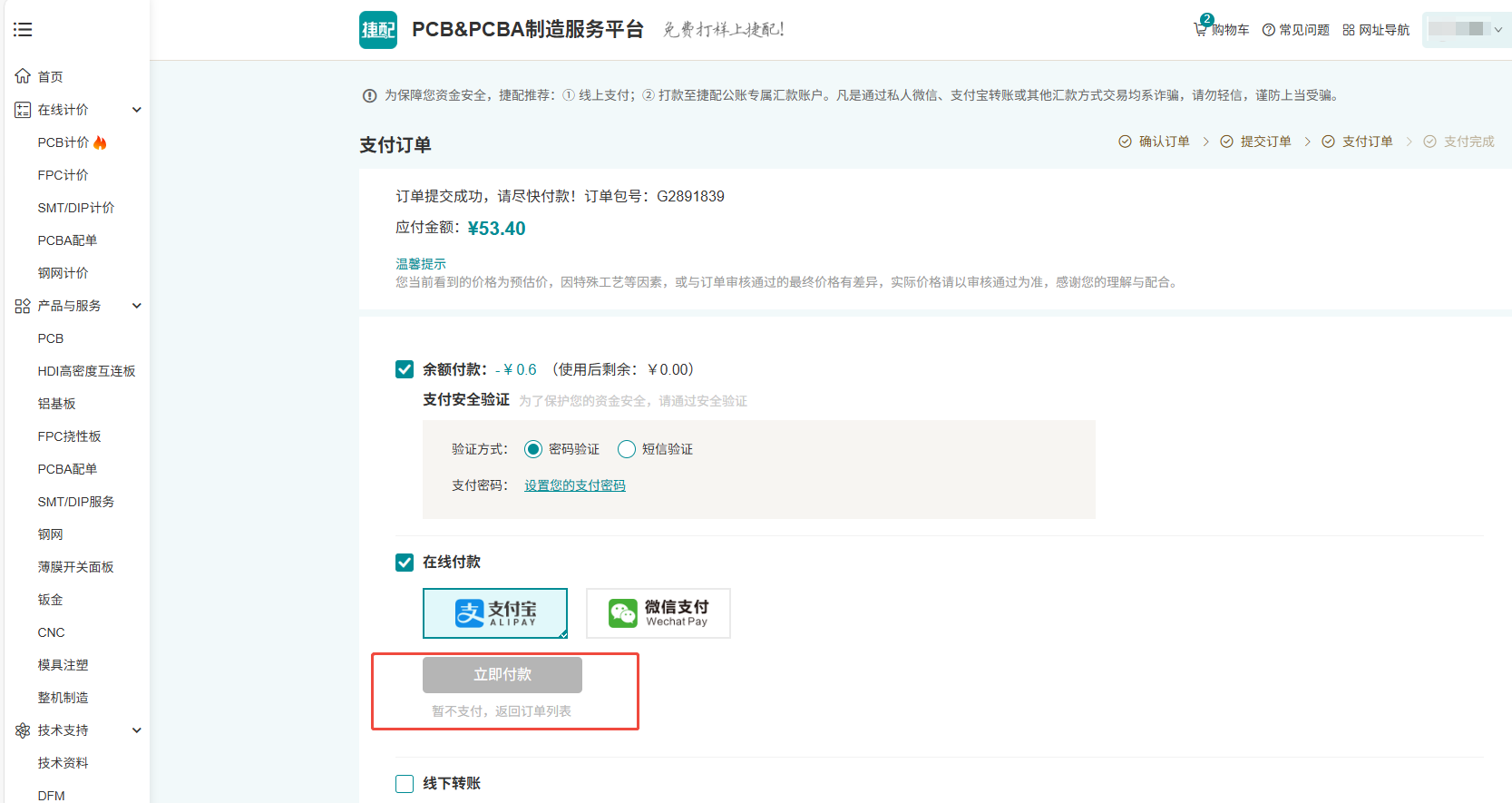Image resolution: width=1512 pixels, height=803 pixels.
Task: Click the 立即付款 pay now button
Action: click(502, 675)
